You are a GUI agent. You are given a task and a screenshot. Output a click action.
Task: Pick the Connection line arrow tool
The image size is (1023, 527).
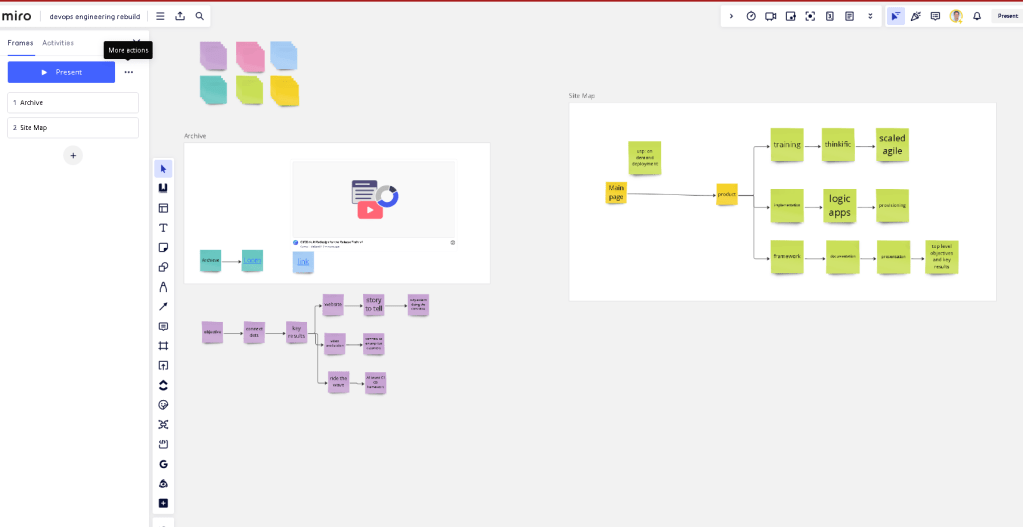click(x=163, y=307)
